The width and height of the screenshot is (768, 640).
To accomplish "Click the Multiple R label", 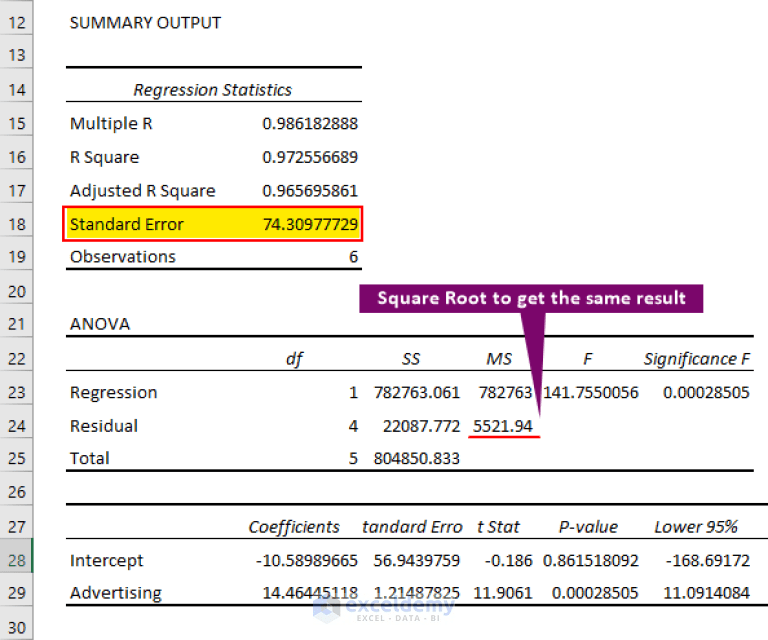I will [x=111, y=123].
